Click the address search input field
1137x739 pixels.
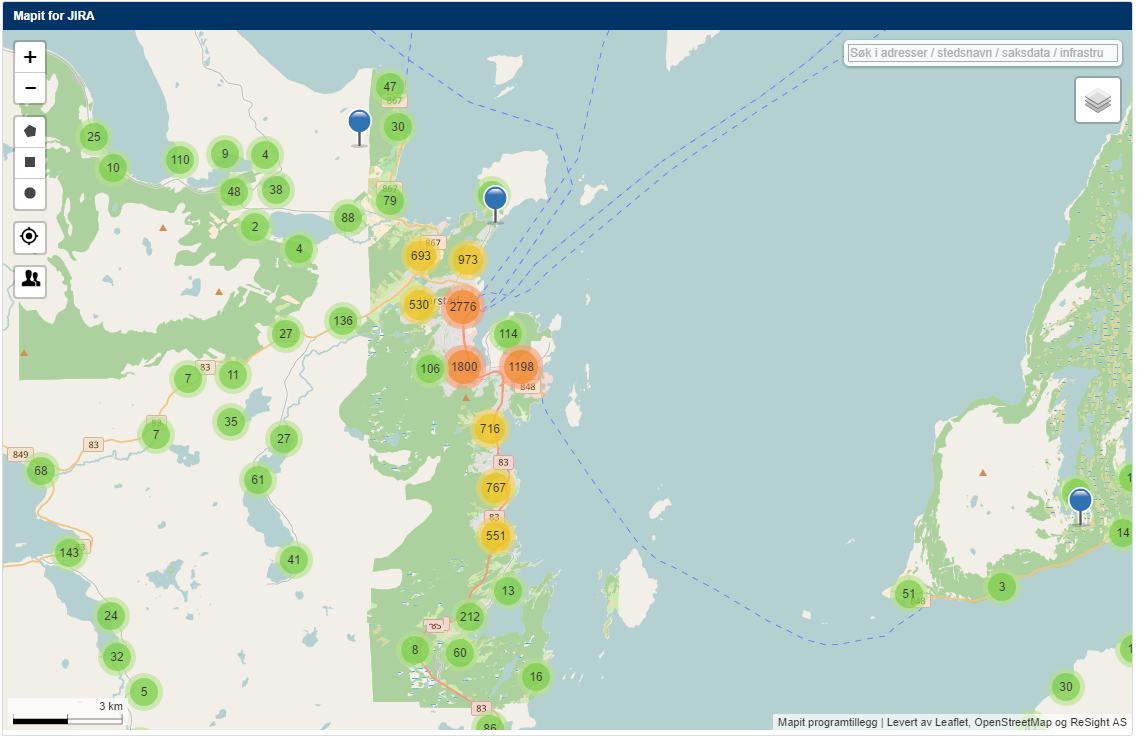pyautogui.click(x=981, y=53)
